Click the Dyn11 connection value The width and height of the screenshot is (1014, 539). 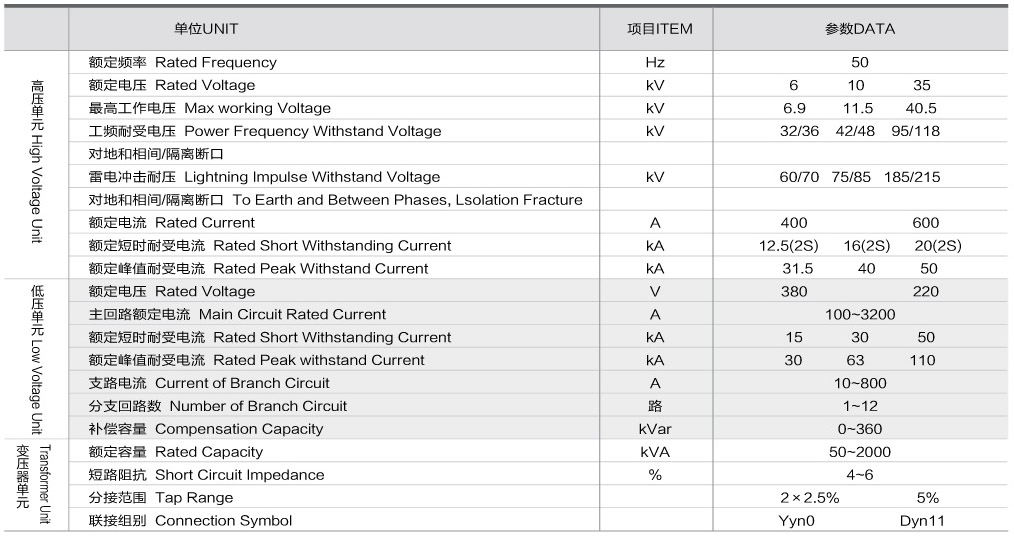(921, 521)
